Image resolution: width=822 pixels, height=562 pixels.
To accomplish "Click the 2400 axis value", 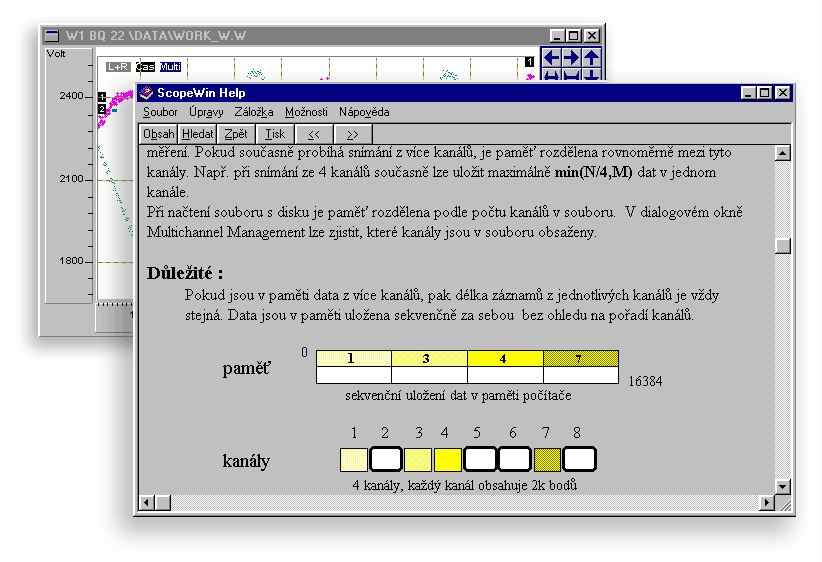I will 71,96.
